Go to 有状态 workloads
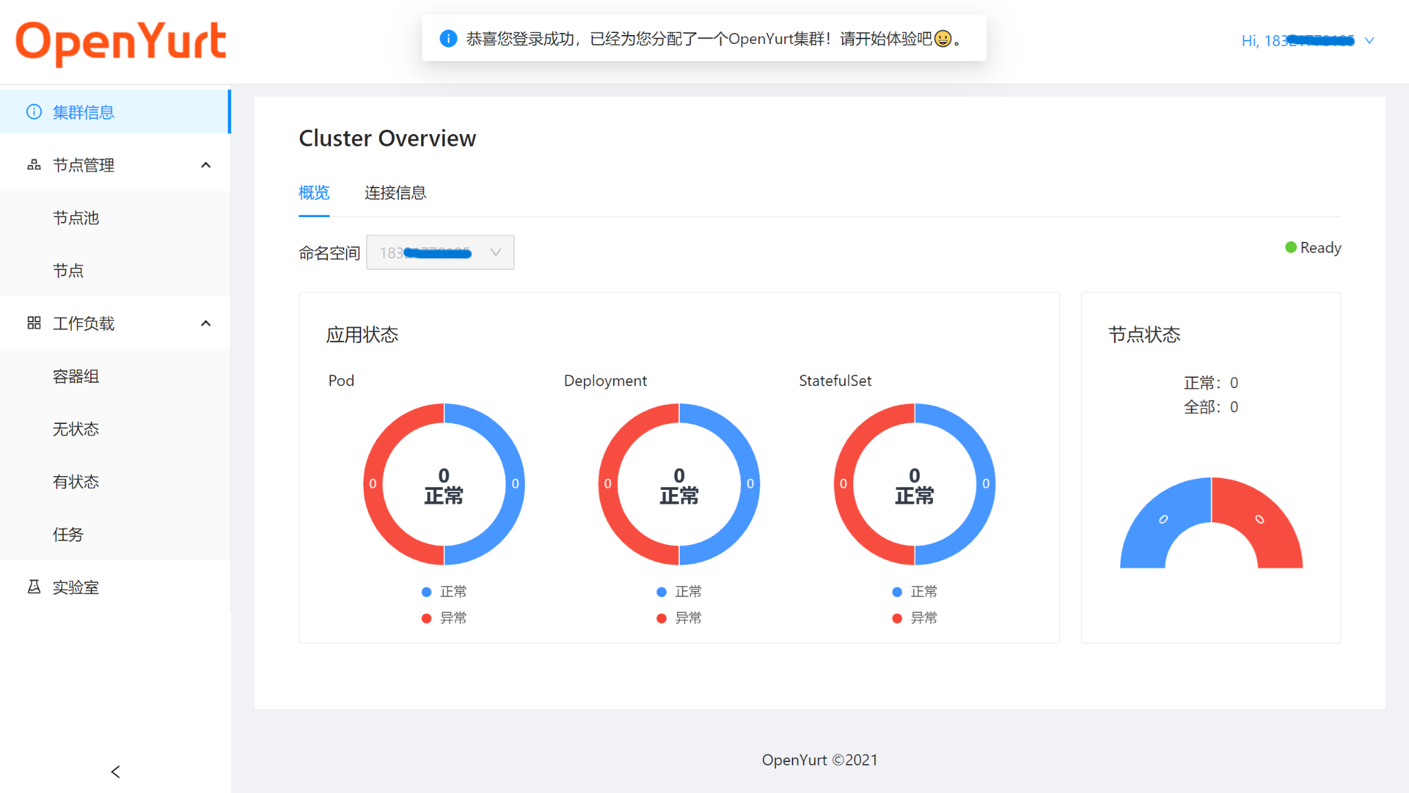Screen dimensions: 1409x793 tap(115, 482)
